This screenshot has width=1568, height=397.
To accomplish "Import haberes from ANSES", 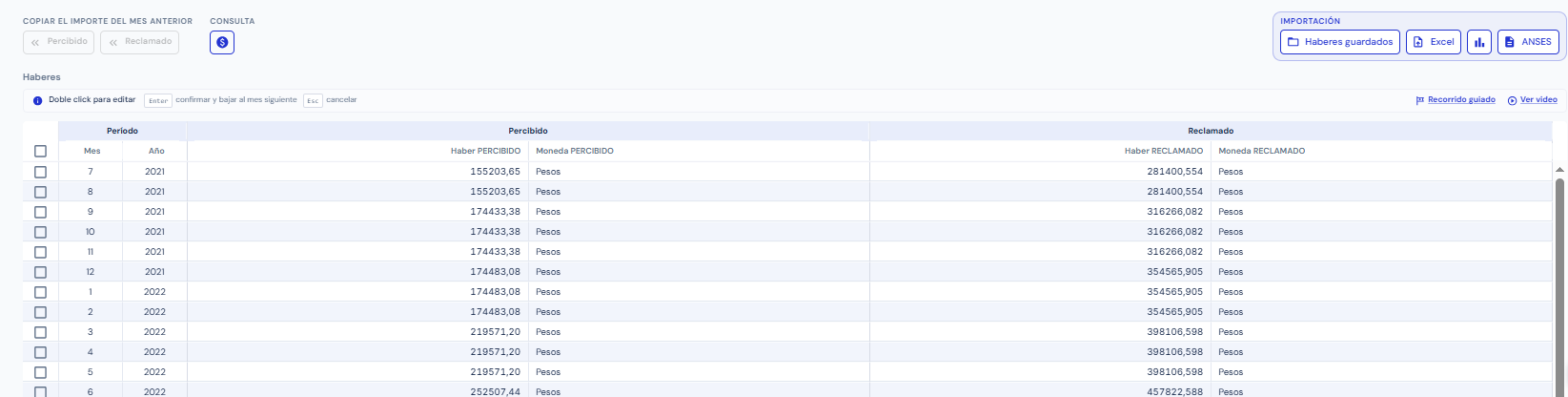I will 1528,42.
